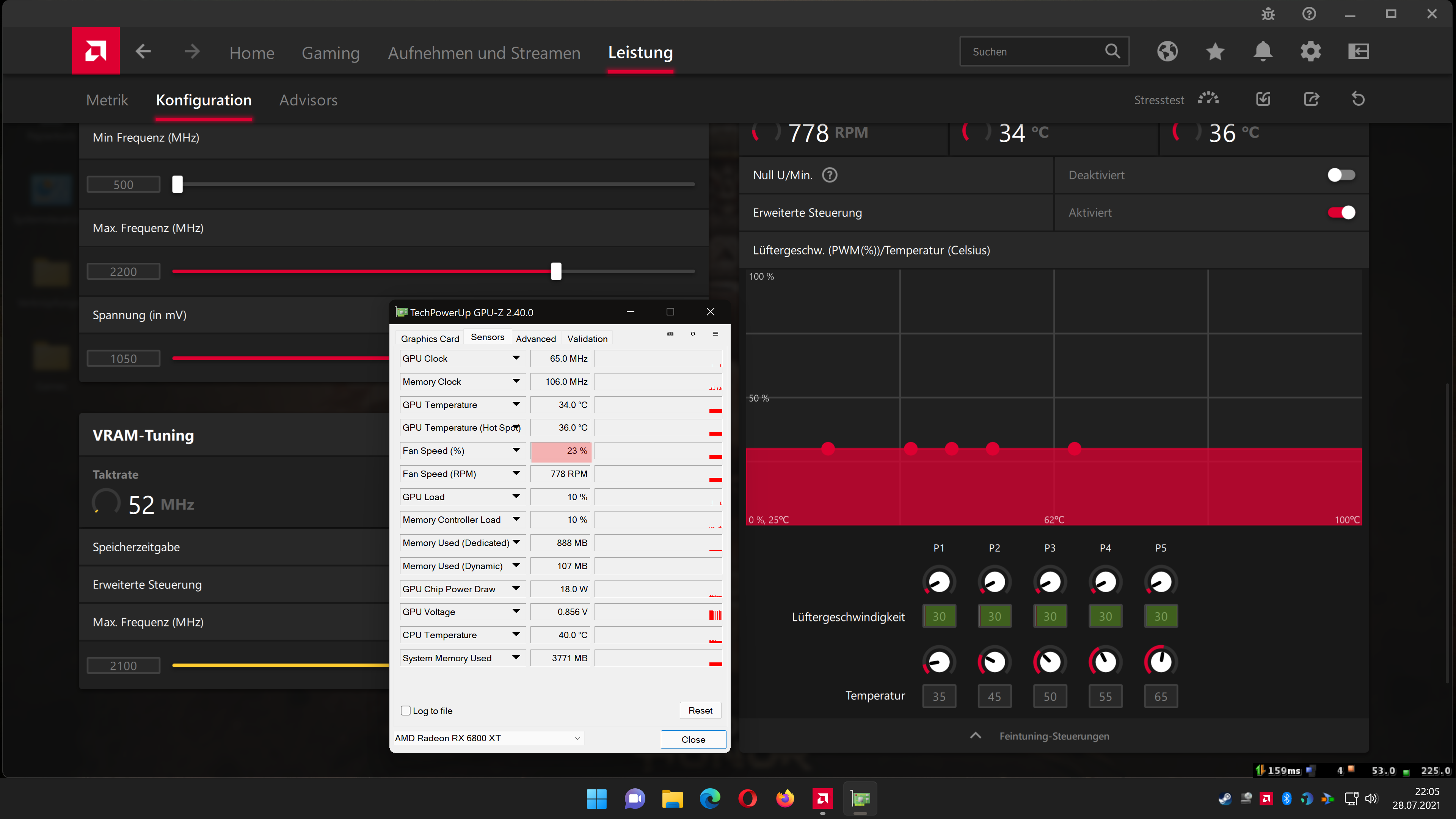The height and width of the screenshot is (819, 1456).
Task: Switch to the Metrik tab
Action: [x=107, y=100]
